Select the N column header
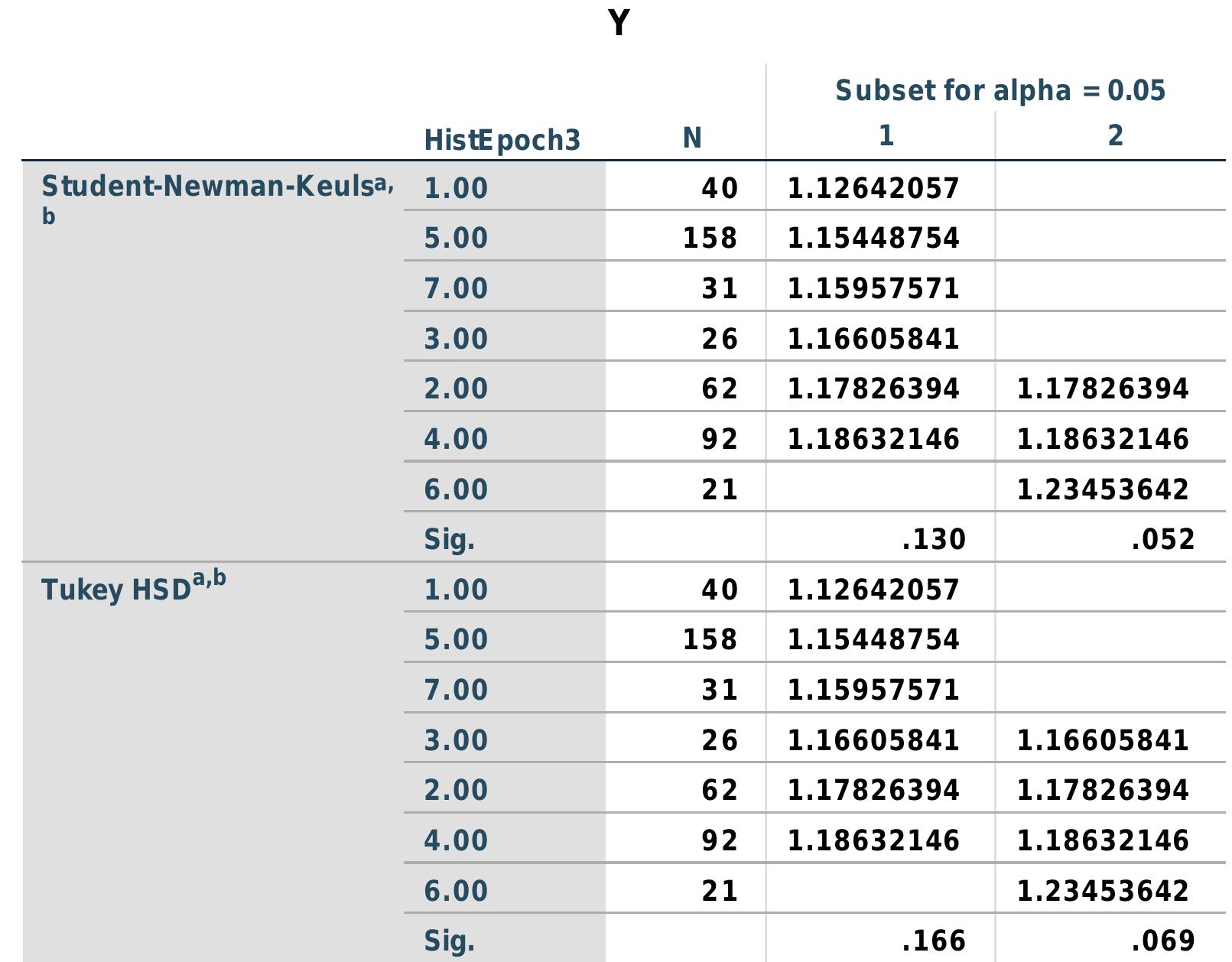Viewport: 1232px width, 962px height. (691, 138)
